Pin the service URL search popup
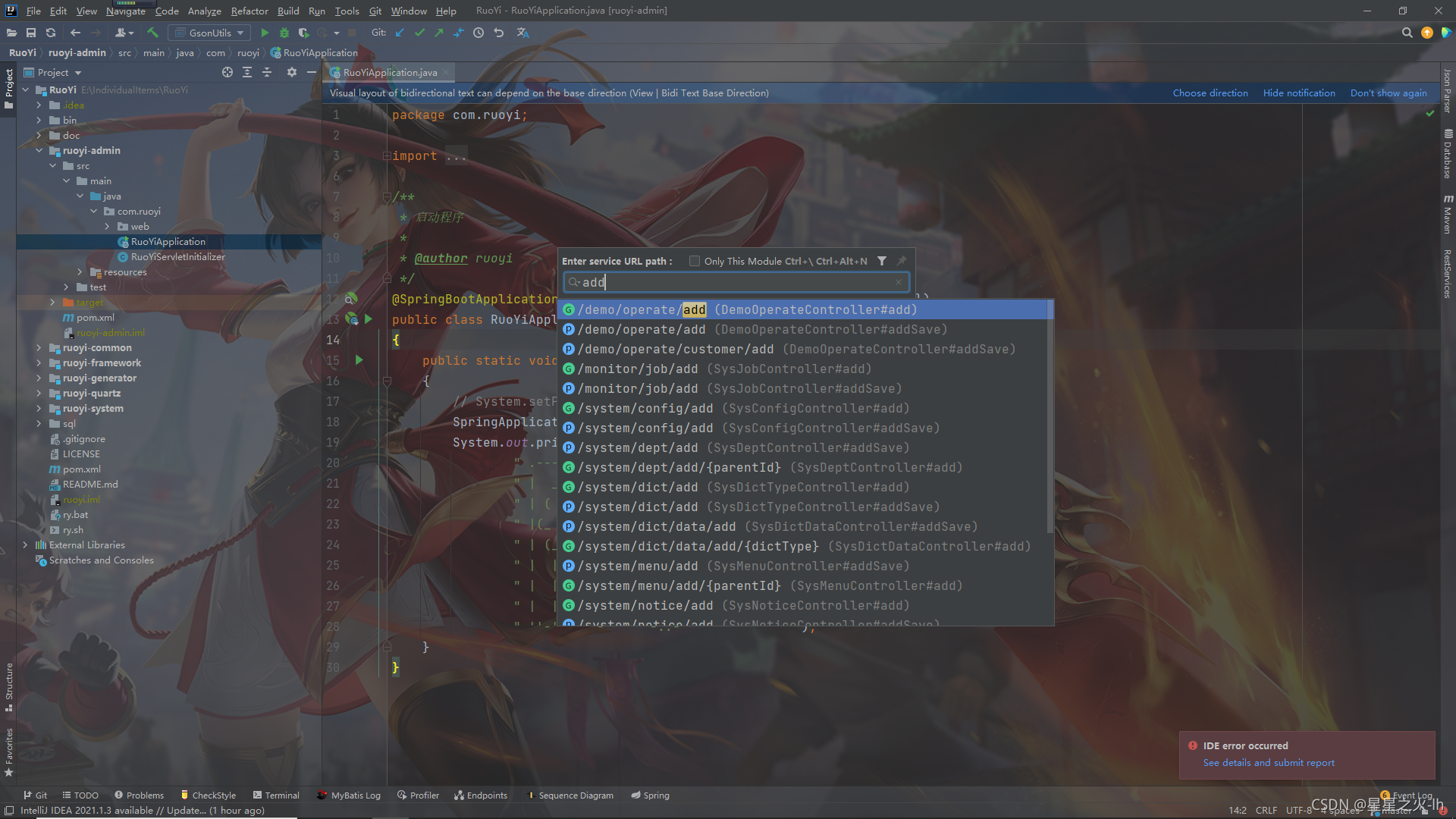 pyautogui.click(x=902, y=261)
